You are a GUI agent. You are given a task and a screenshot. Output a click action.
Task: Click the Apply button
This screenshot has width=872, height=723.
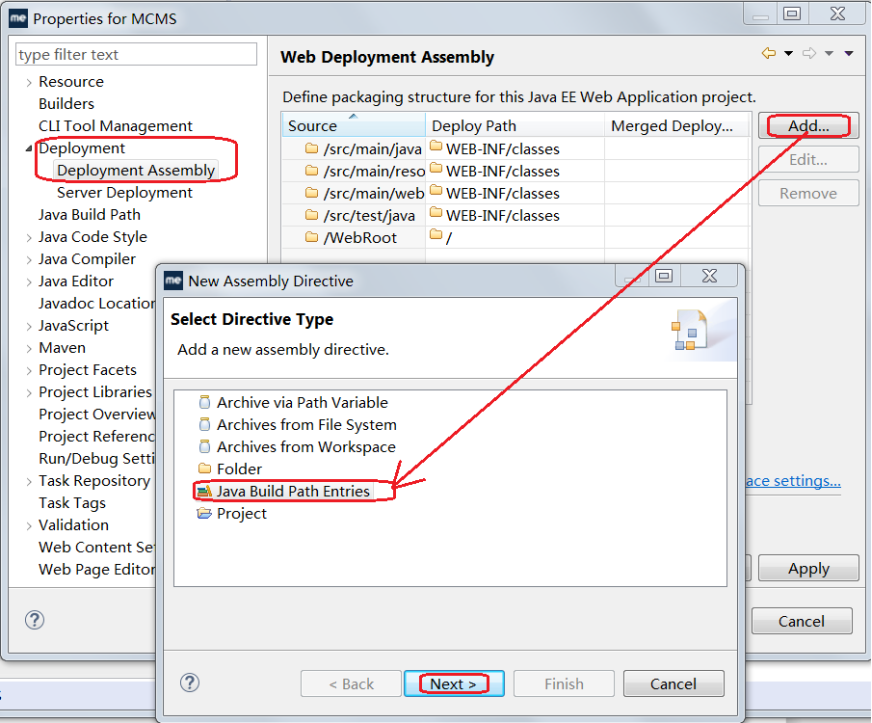click(x=809, y=568)
